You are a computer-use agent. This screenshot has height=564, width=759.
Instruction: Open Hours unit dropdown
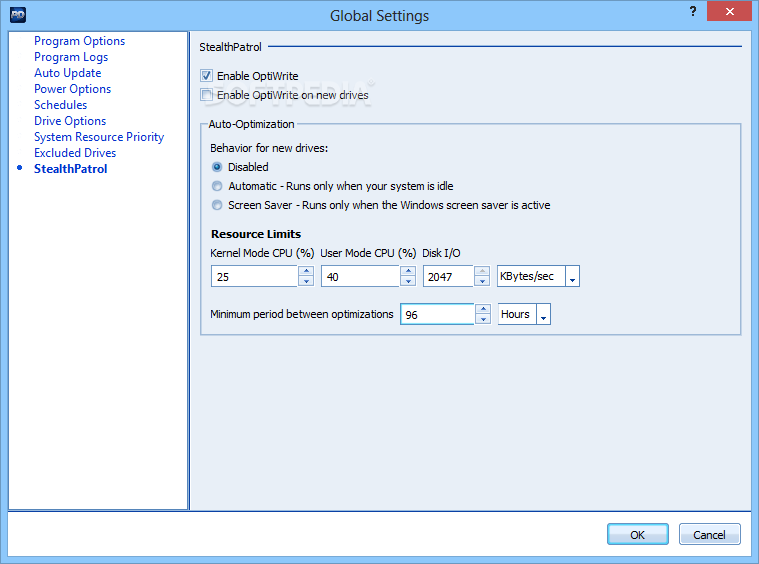543,314
